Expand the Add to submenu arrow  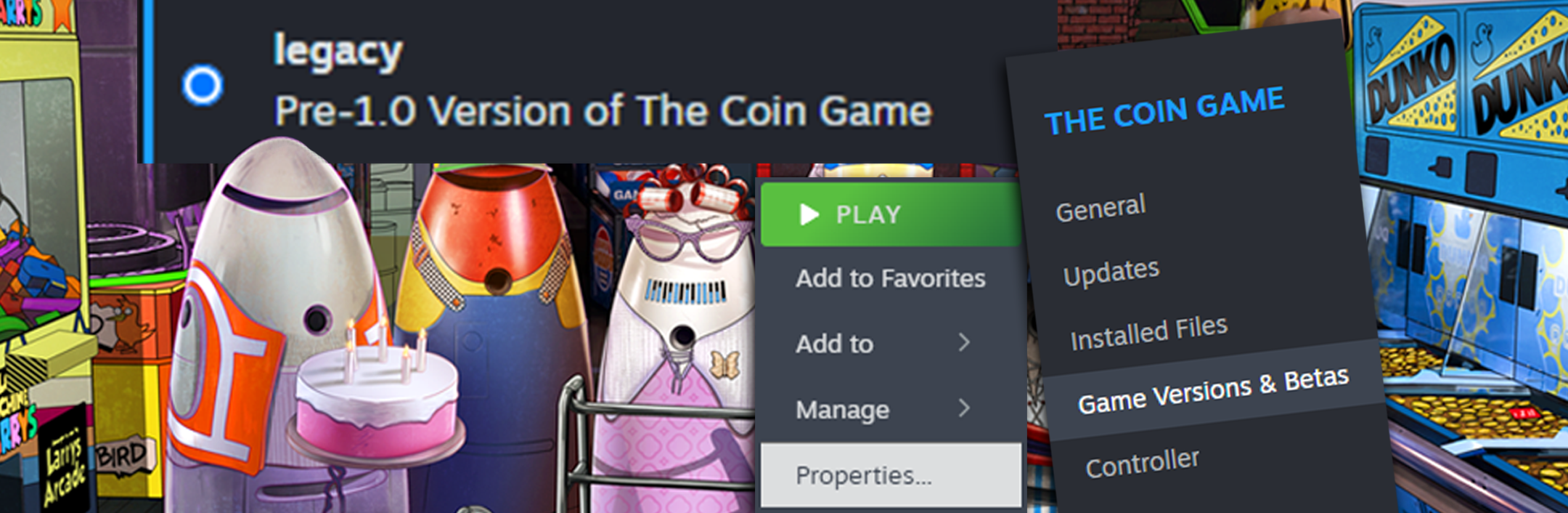point(964,342)
